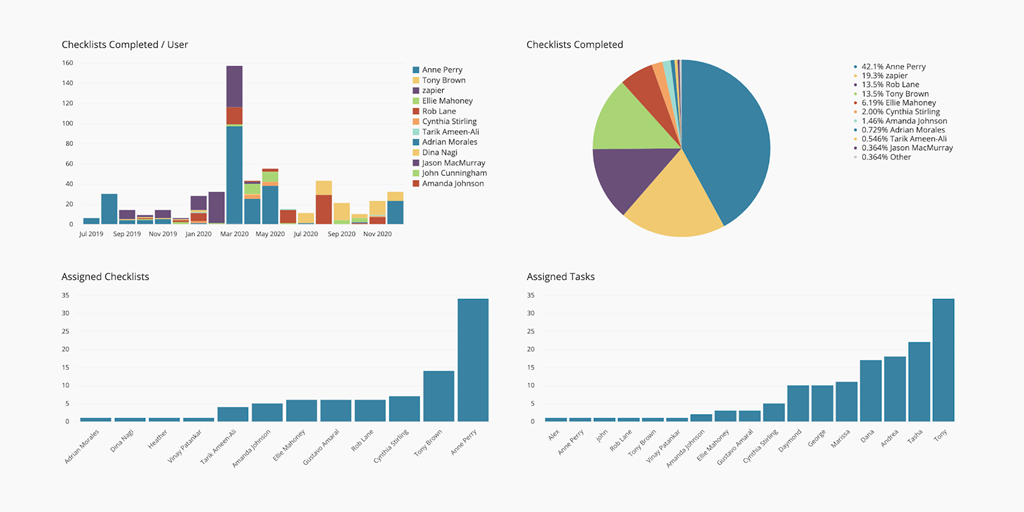Click the 'Checklists Completed / User' chart title
Viewport: 1024px width, 512px height.
125,44
